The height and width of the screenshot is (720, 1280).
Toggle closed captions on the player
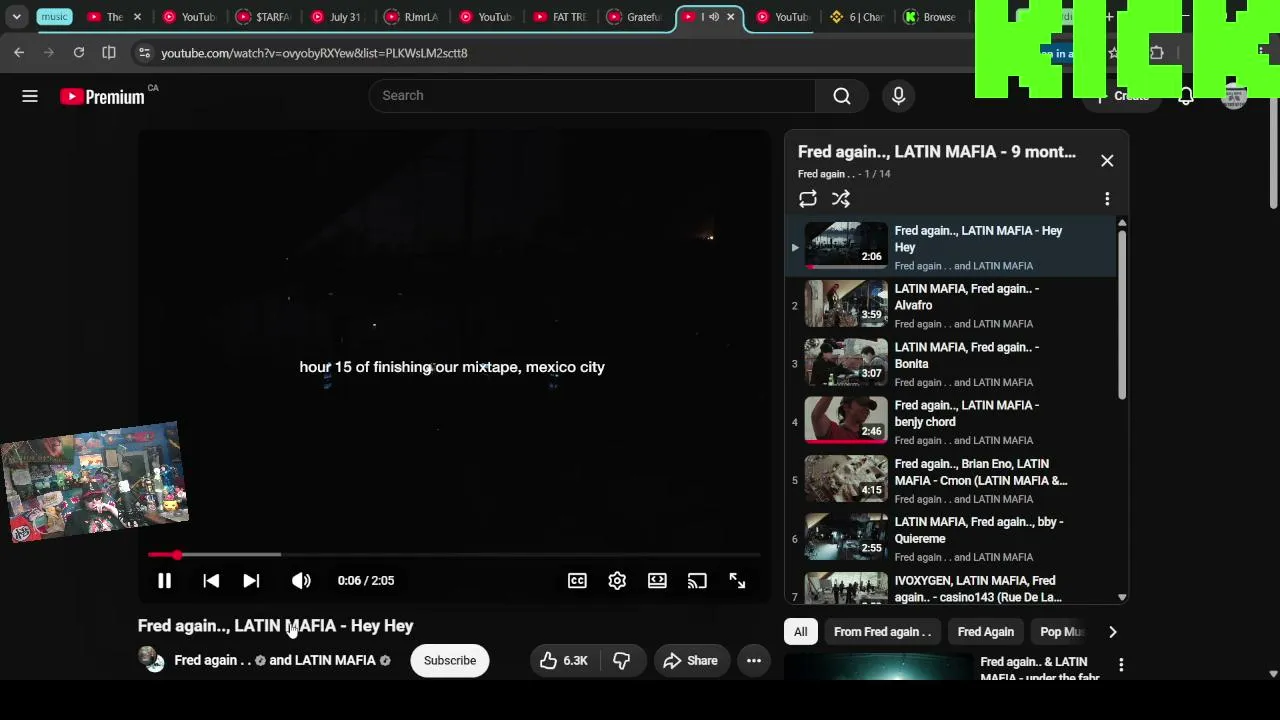tap(577, 581)
